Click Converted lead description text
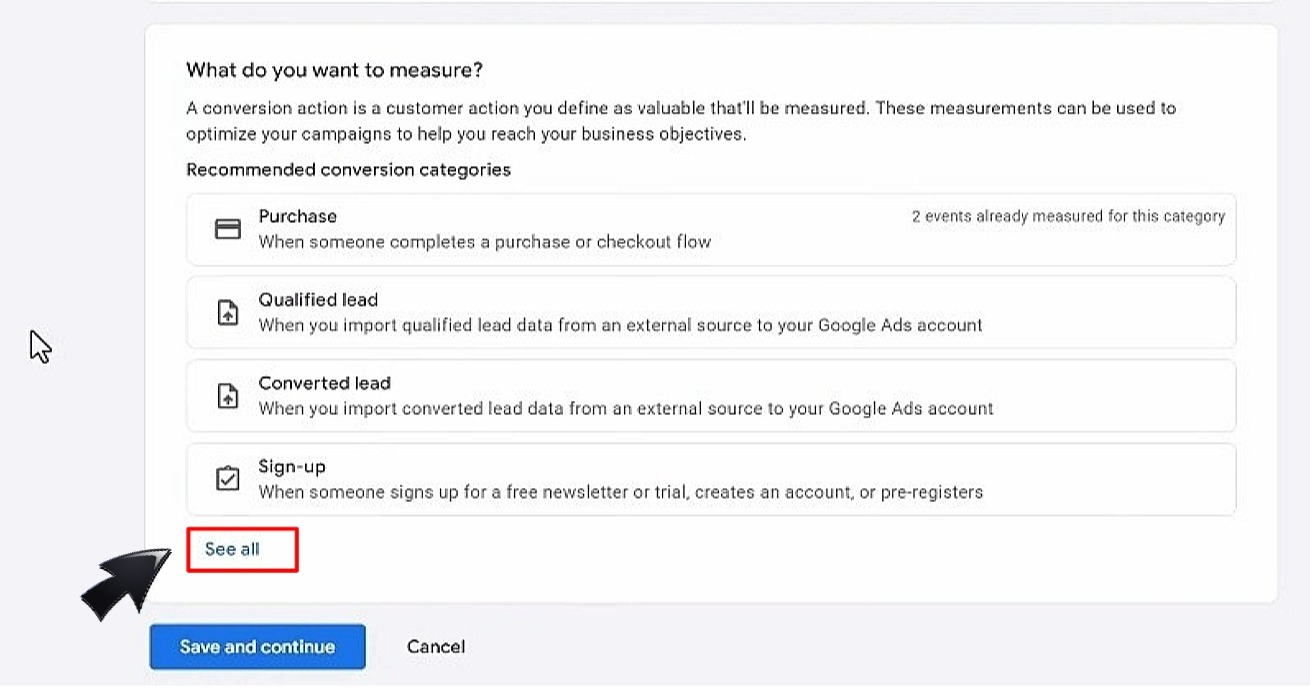The height and width of the screenshot is (700, 1310). [625, 408]
